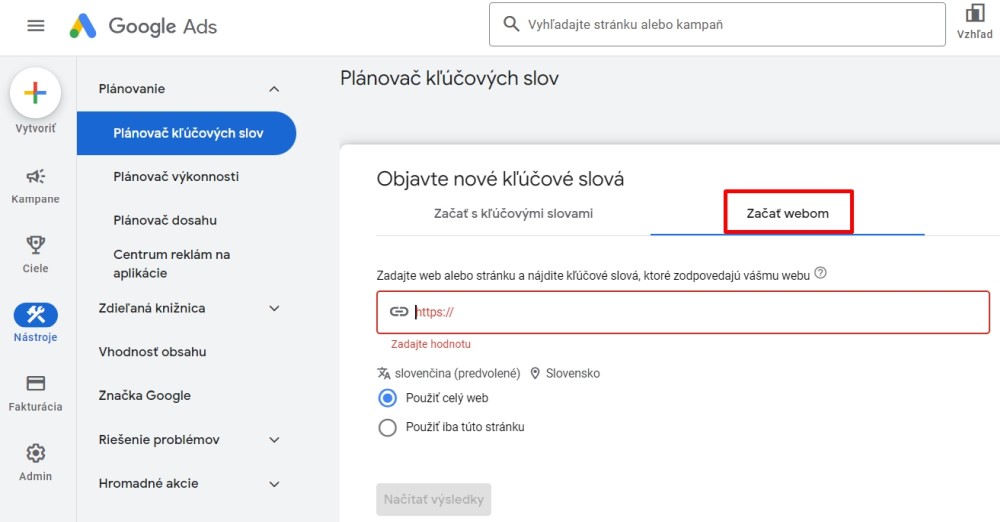The width and height of the screenshot is (1000, 522).
Task: Switch to Začať s kľúčovými slovami tab
Action: coord(513,214)
